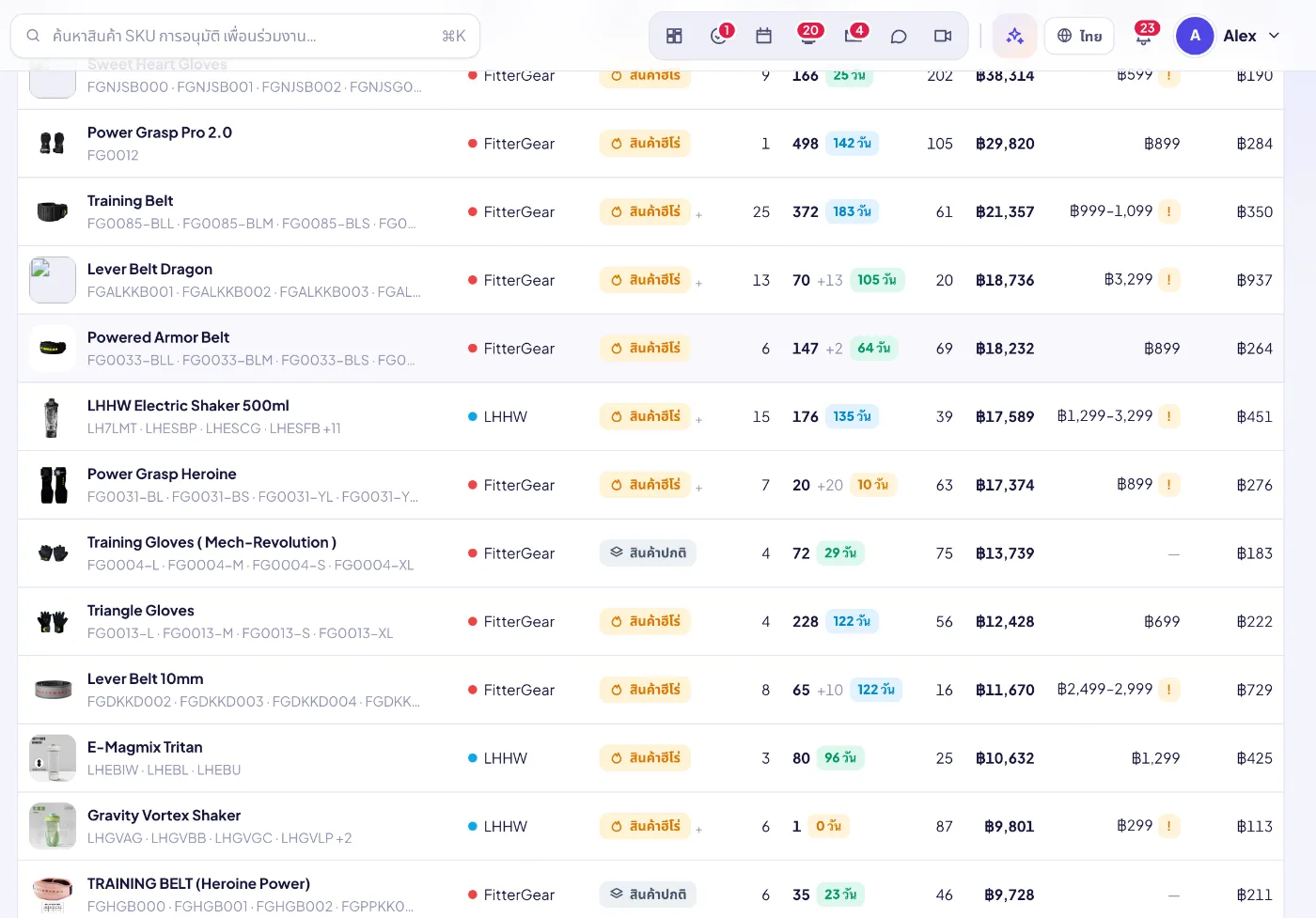Click the 183 วัน days tag on Training Belt
Image resolution: width=1316 pixels, height=918 pixels.
tap(852, 211)
